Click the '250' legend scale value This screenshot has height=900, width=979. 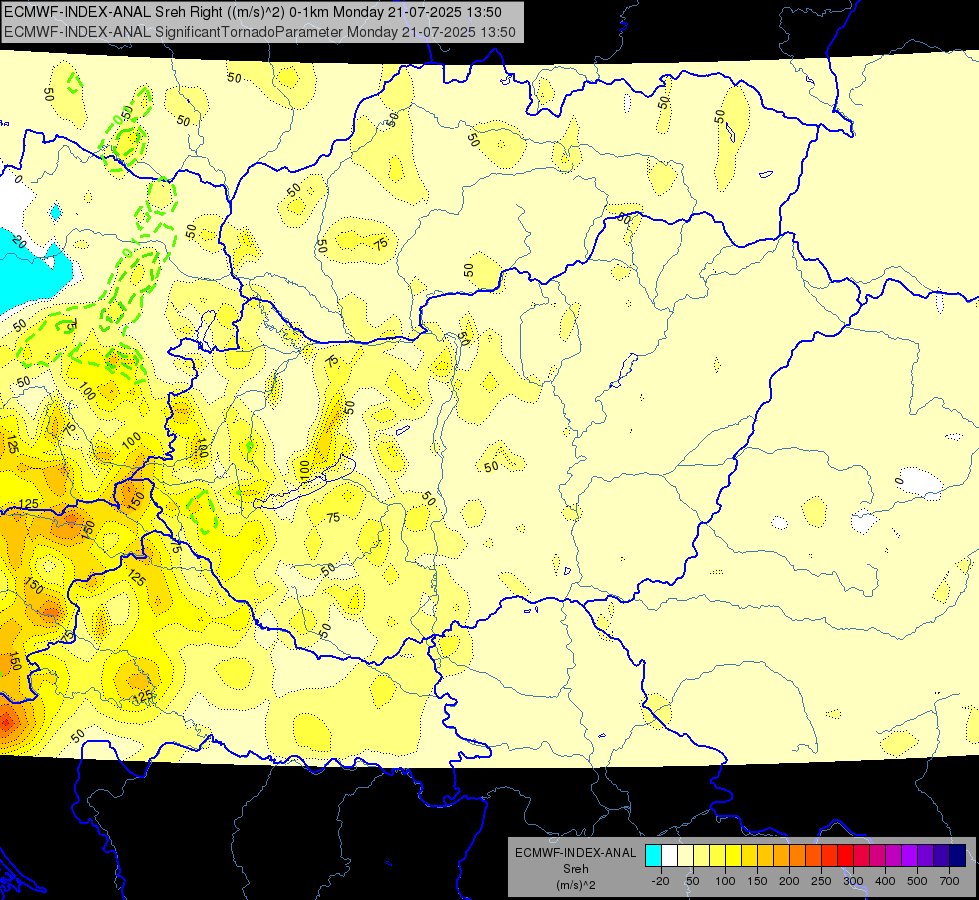pyautogui.click(x=821, y=881)
